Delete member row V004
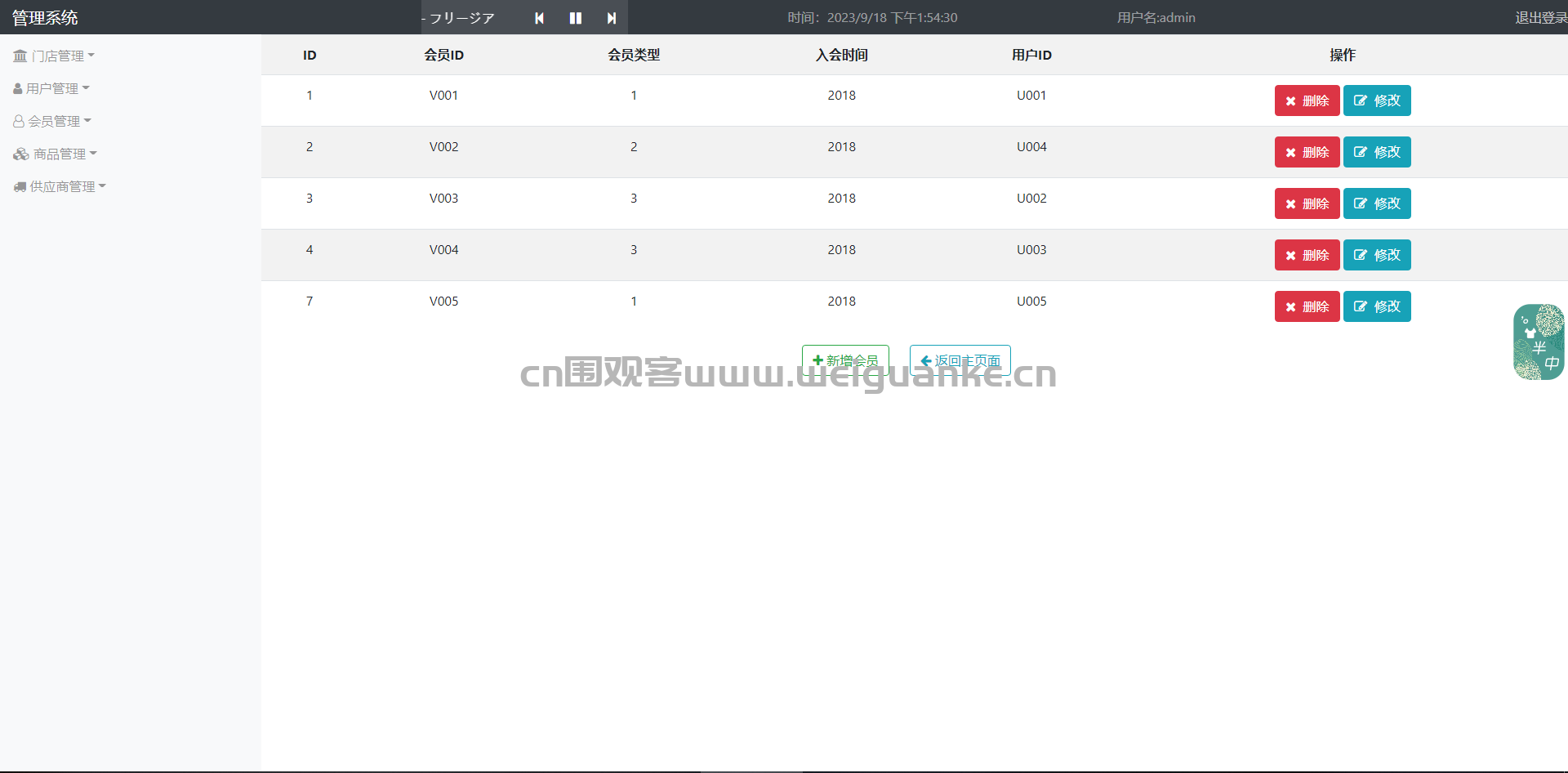This screenshot has height=773, width=1568. point(1307,255)
